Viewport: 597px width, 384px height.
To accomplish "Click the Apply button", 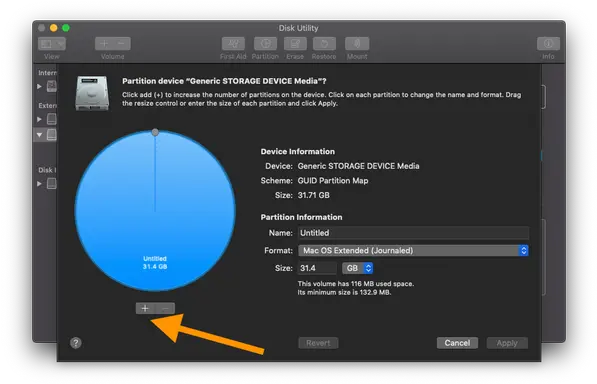I will pyautogui.click(x=507, y=343).
